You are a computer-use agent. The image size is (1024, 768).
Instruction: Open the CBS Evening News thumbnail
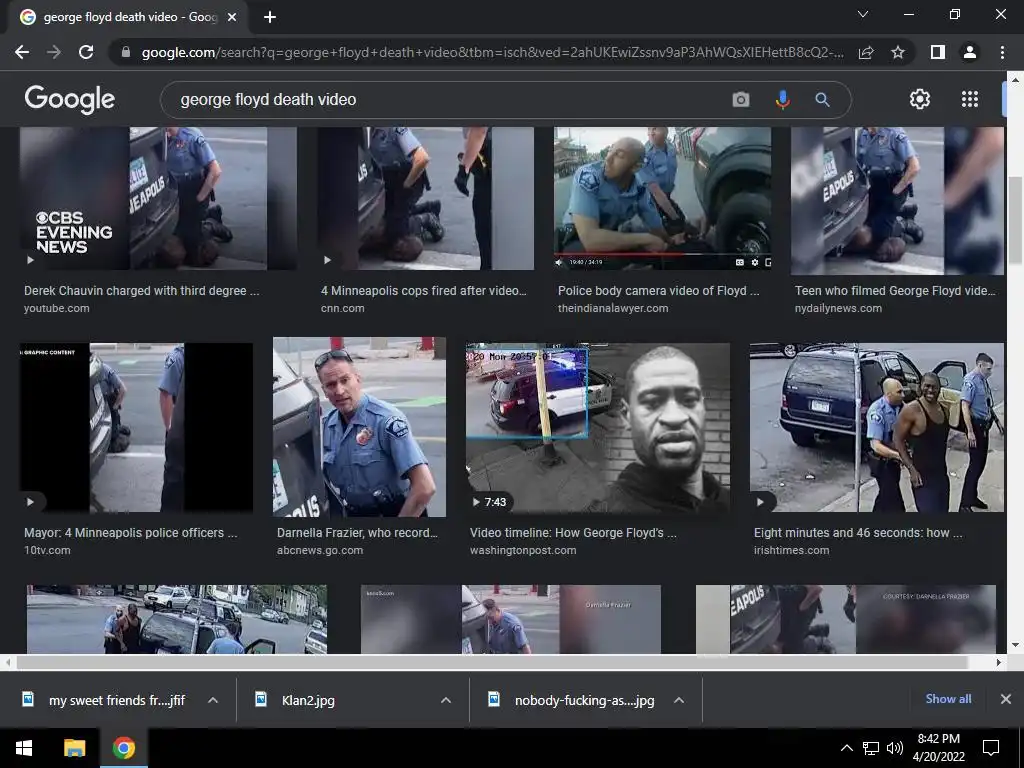click(158, 199)
